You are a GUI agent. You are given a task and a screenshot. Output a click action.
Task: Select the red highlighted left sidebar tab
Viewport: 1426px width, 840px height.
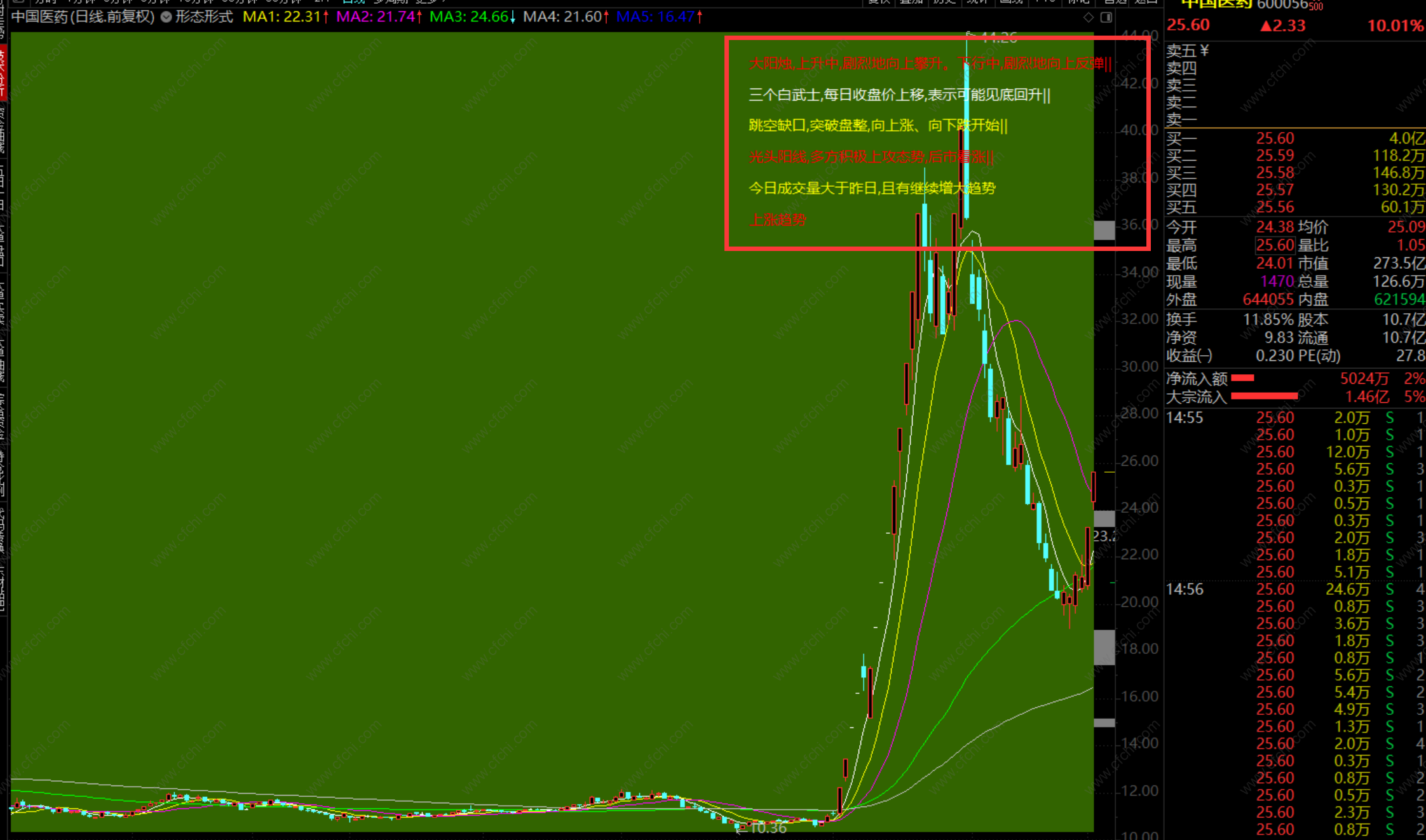click(3, 73)
